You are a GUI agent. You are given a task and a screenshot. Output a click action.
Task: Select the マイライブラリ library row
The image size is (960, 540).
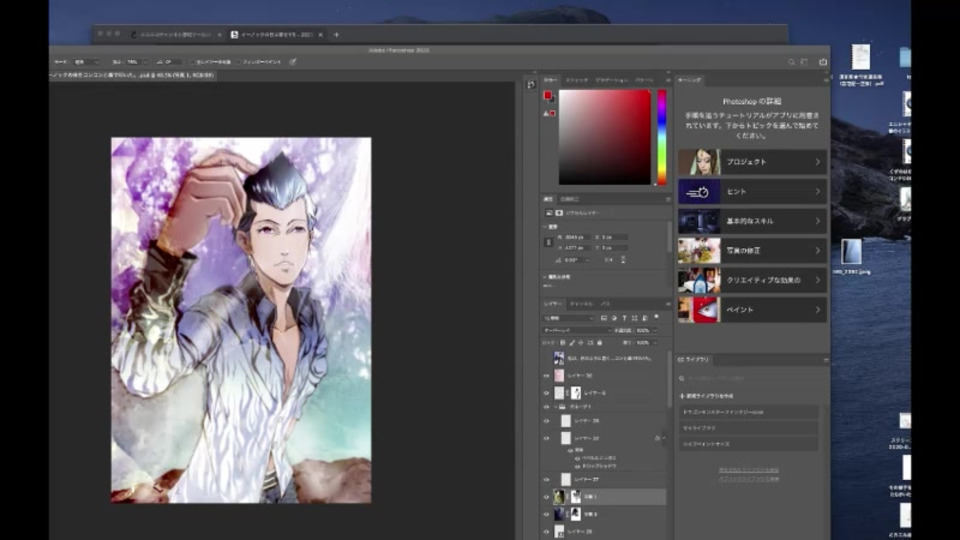point(749,428)
